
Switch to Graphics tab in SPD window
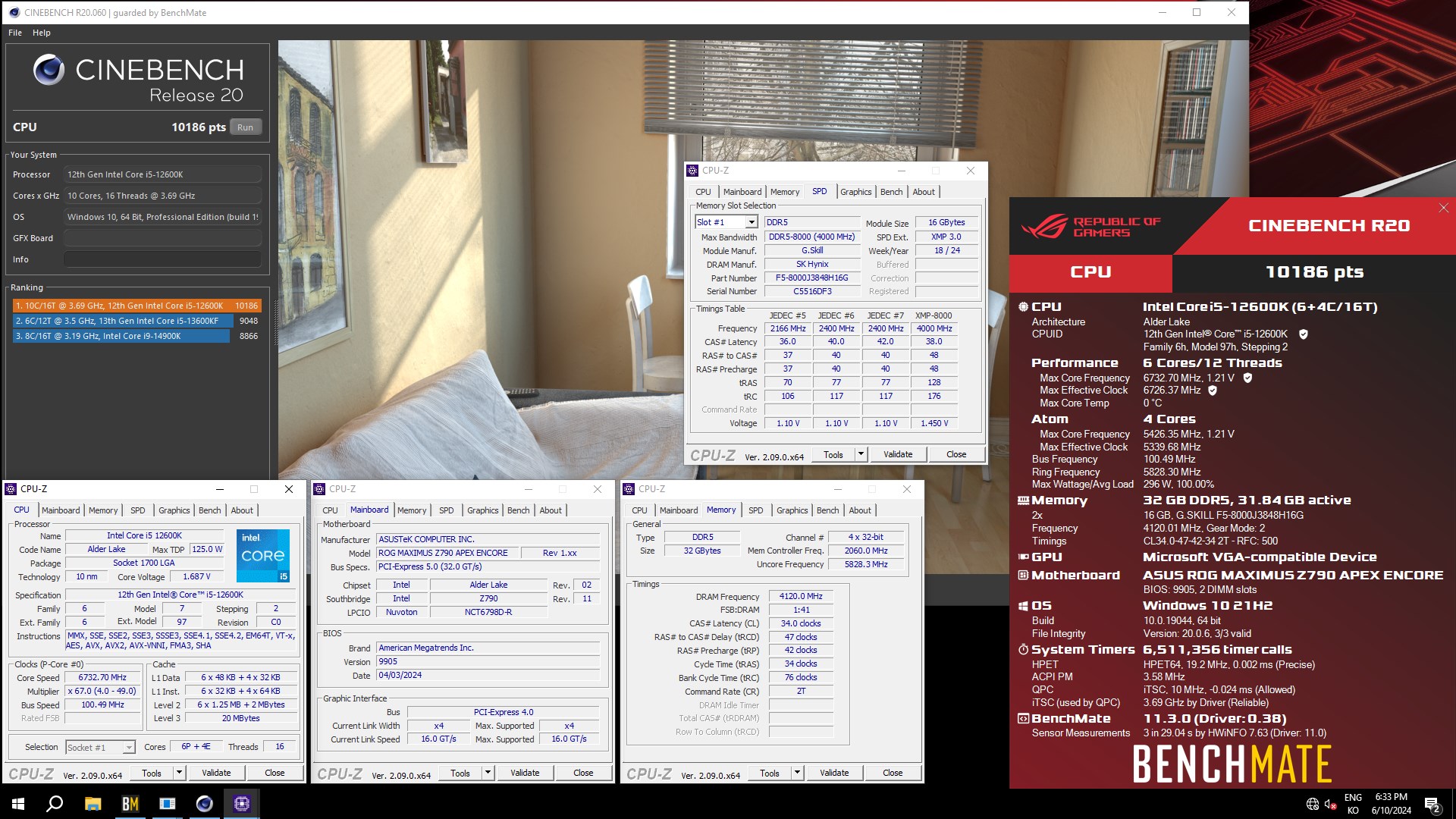(x=855, y=192)
